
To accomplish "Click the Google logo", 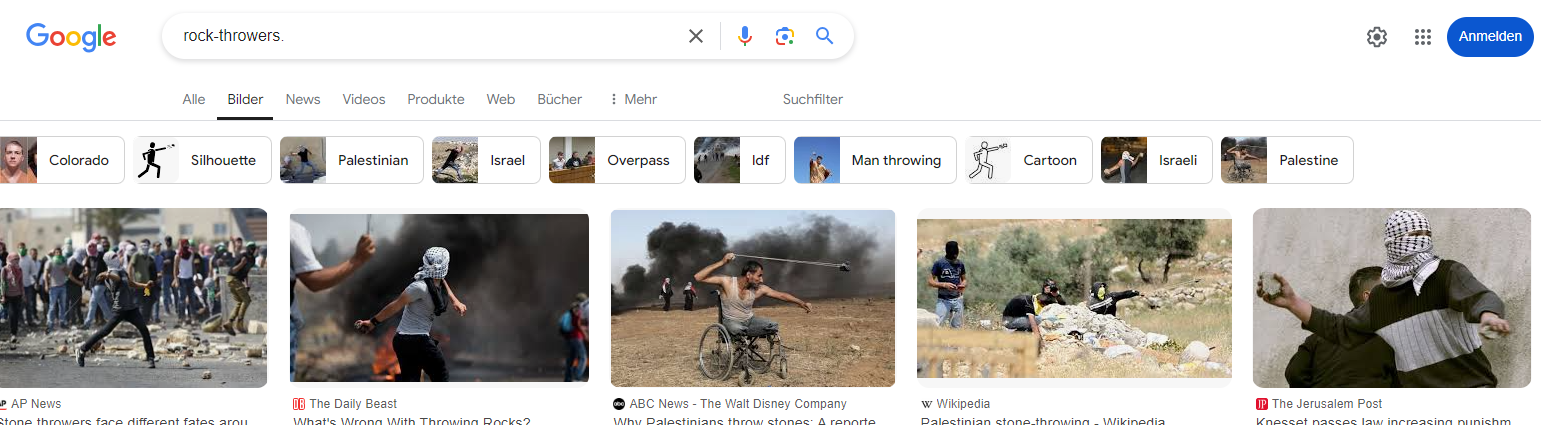I will [x=71, y=37].
